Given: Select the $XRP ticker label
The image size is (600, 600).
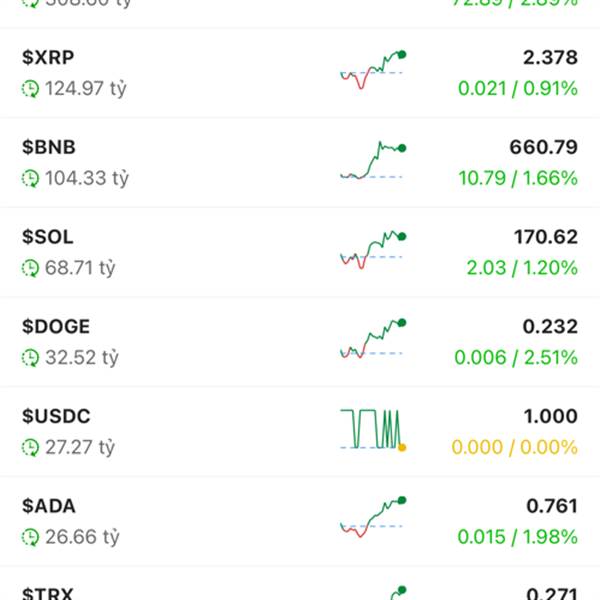Looking at the screenshot, I should coord(48,57).
